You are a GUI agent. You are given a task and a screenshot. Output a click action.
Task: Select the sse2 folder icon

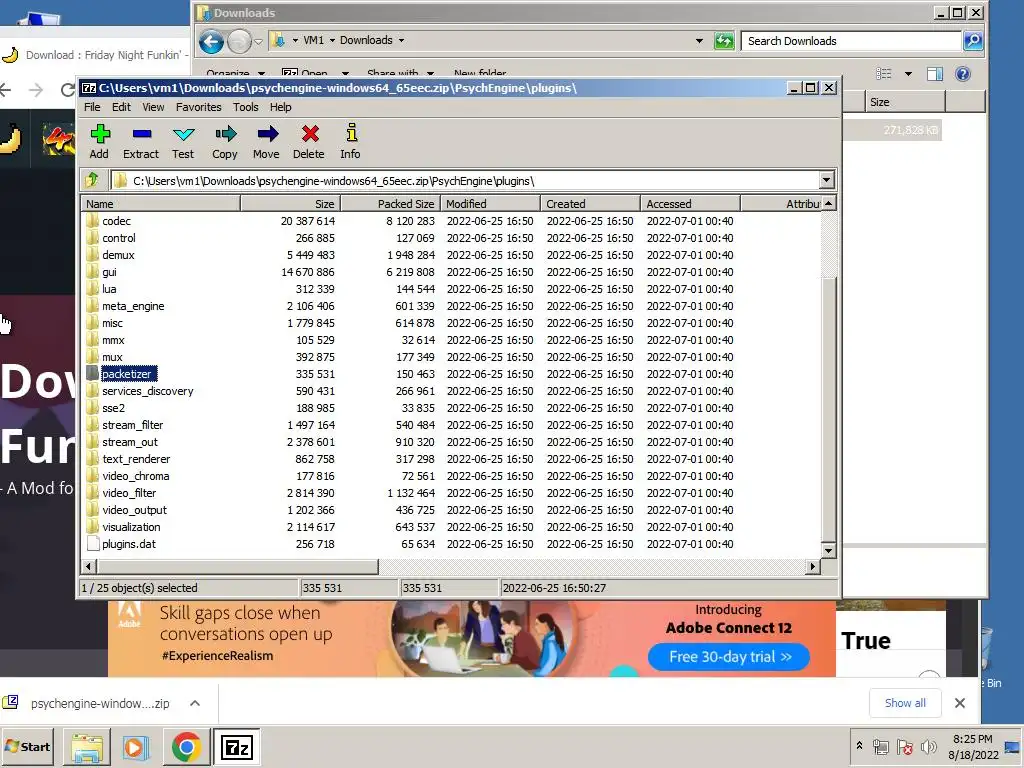[92, 408]
